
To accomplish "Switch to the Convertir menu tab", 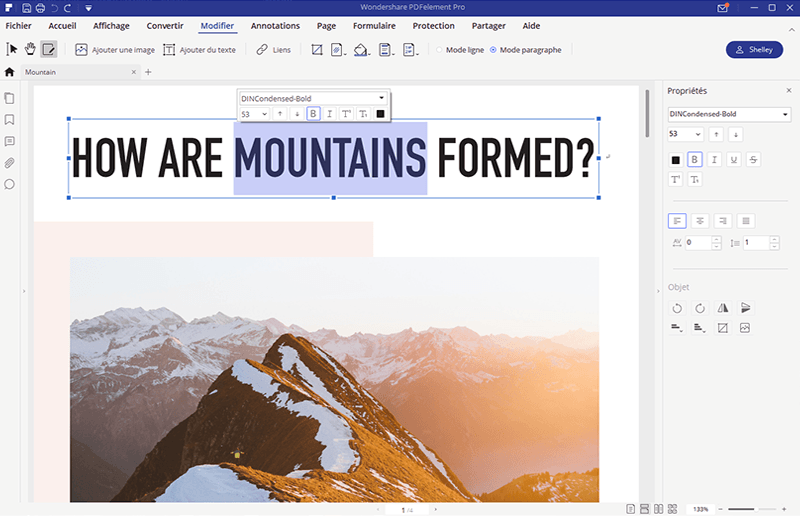I will point(164,24).
